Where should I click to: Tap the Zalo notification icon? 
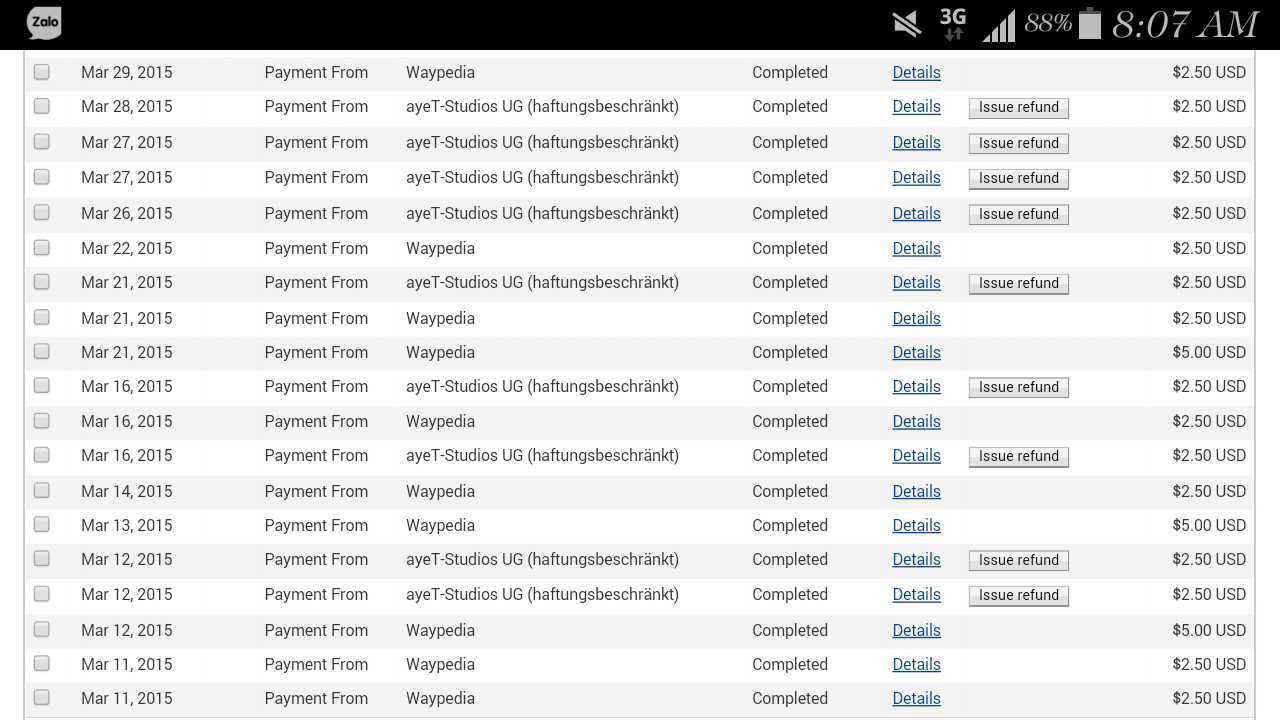[x=44, y=23]
